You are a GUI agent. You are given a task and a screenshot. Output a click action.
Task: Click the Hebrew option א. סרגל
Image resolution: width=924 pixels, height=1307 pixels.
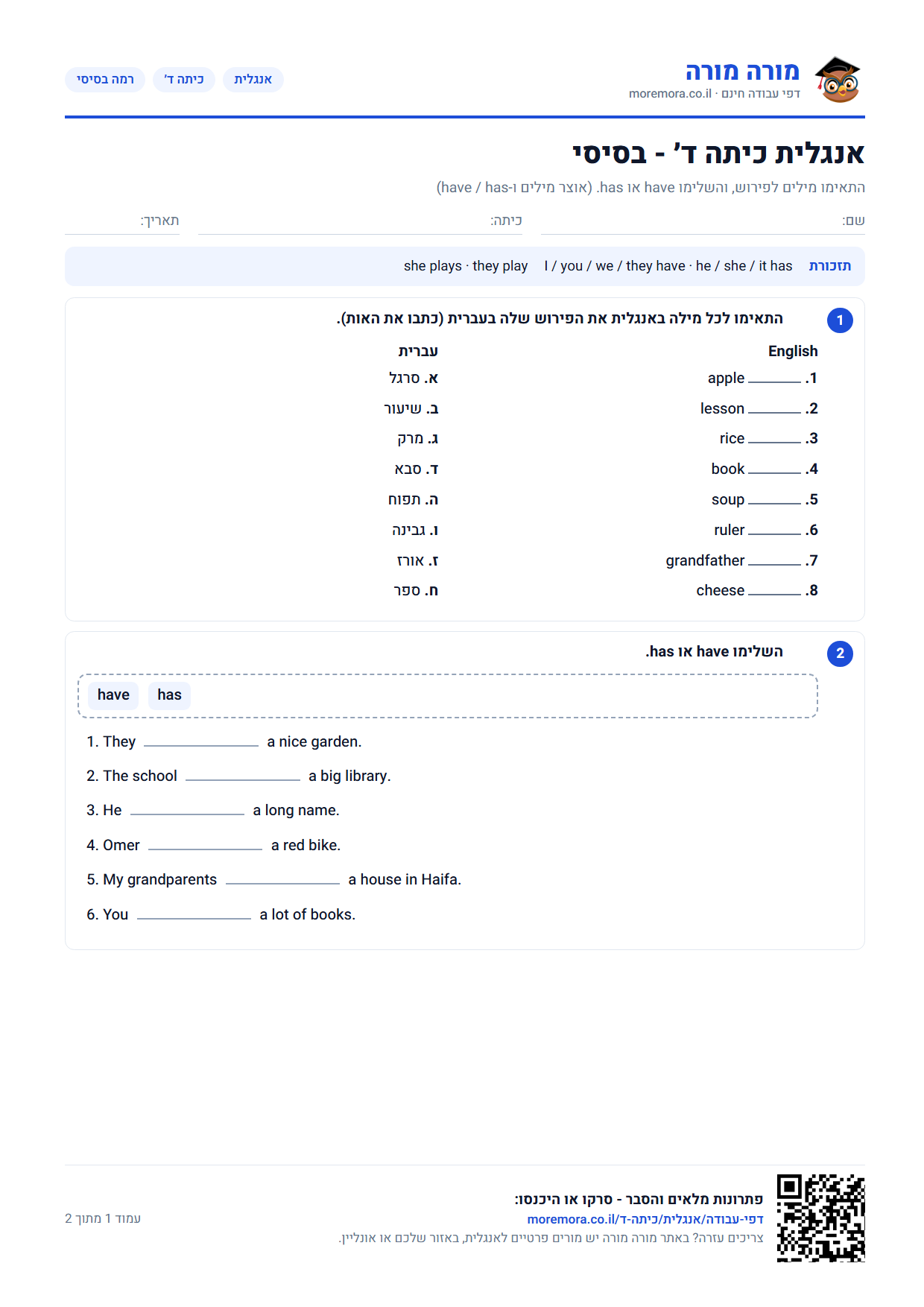[x=414, y=379]
